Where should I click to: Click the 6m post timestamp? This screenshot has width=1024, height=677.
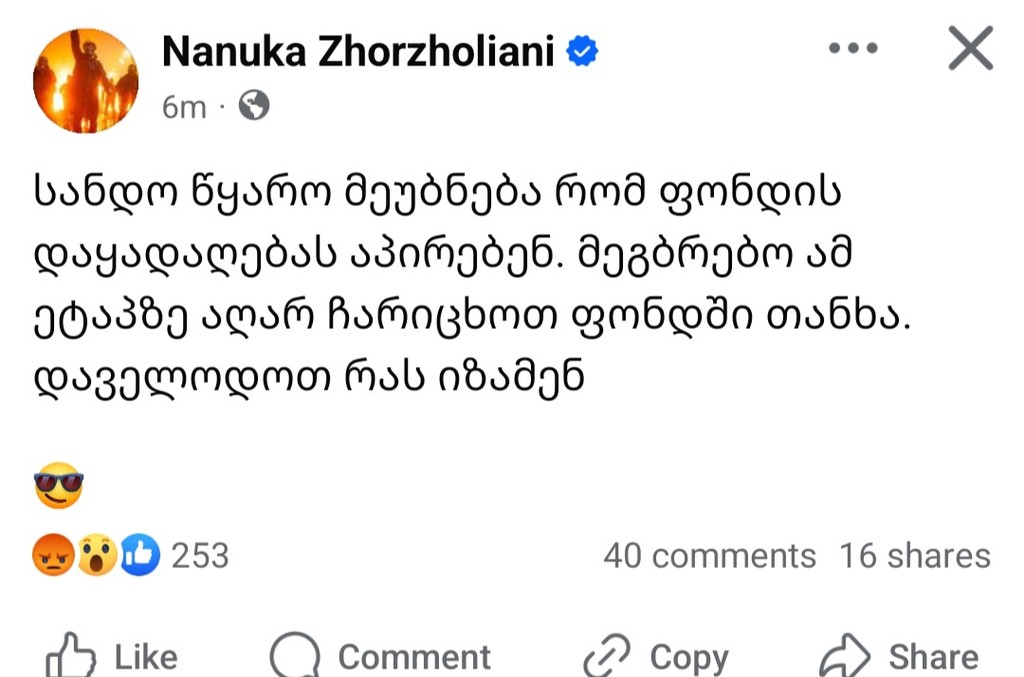(x=183, y=105)
